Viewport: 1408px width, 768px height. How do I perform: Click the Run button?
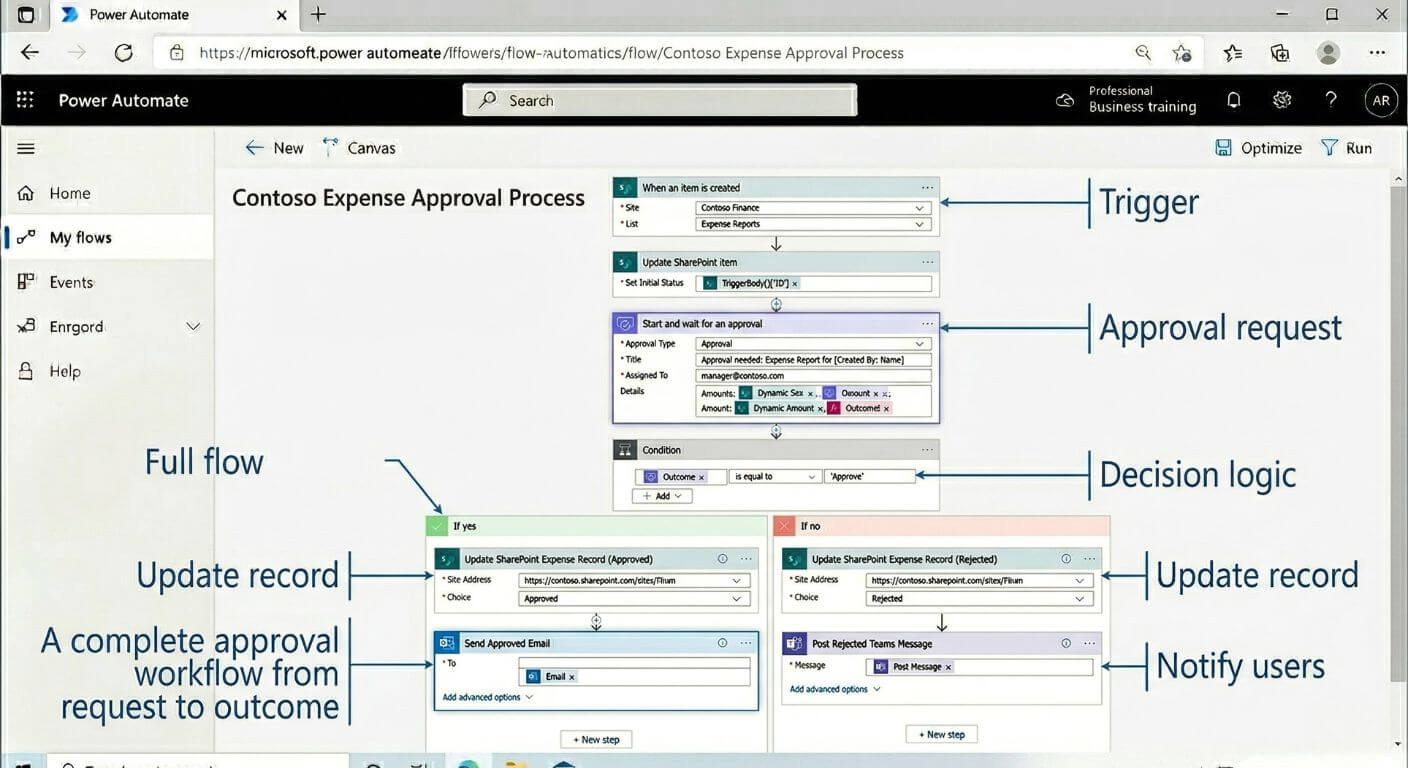tap(1346, 148)
